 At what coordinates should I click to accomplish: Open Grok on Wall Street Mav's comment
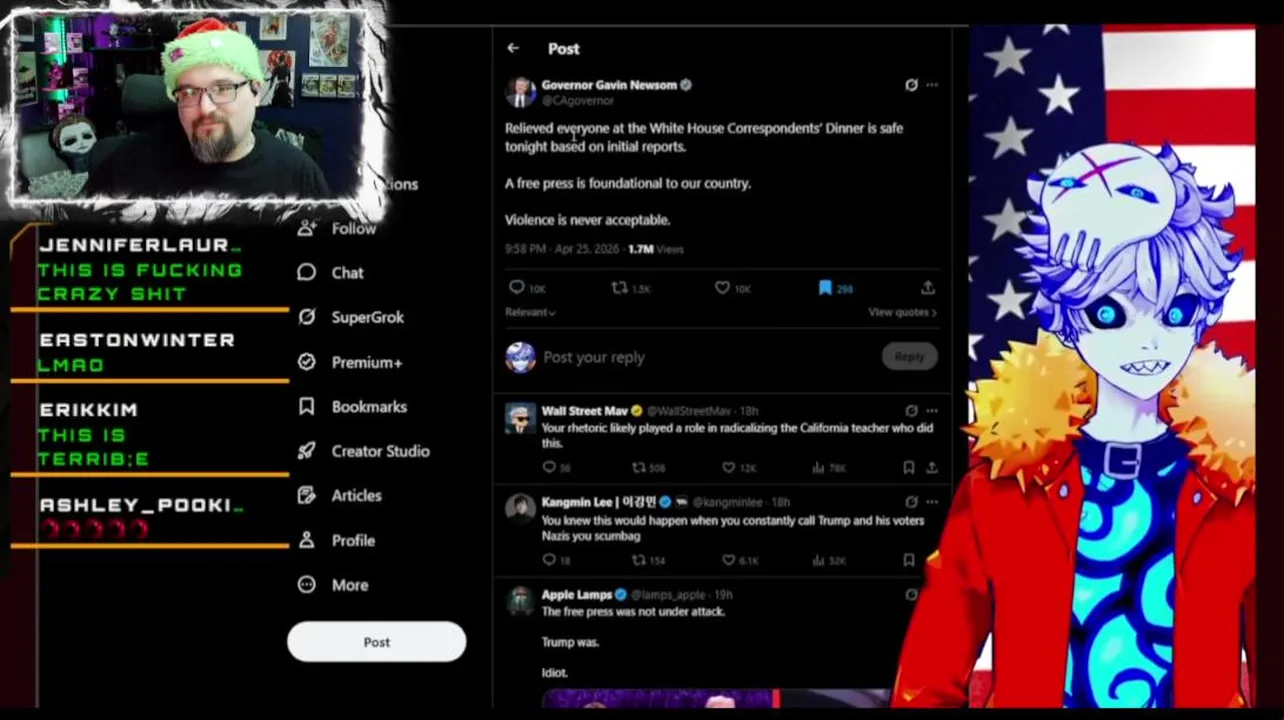911,411
